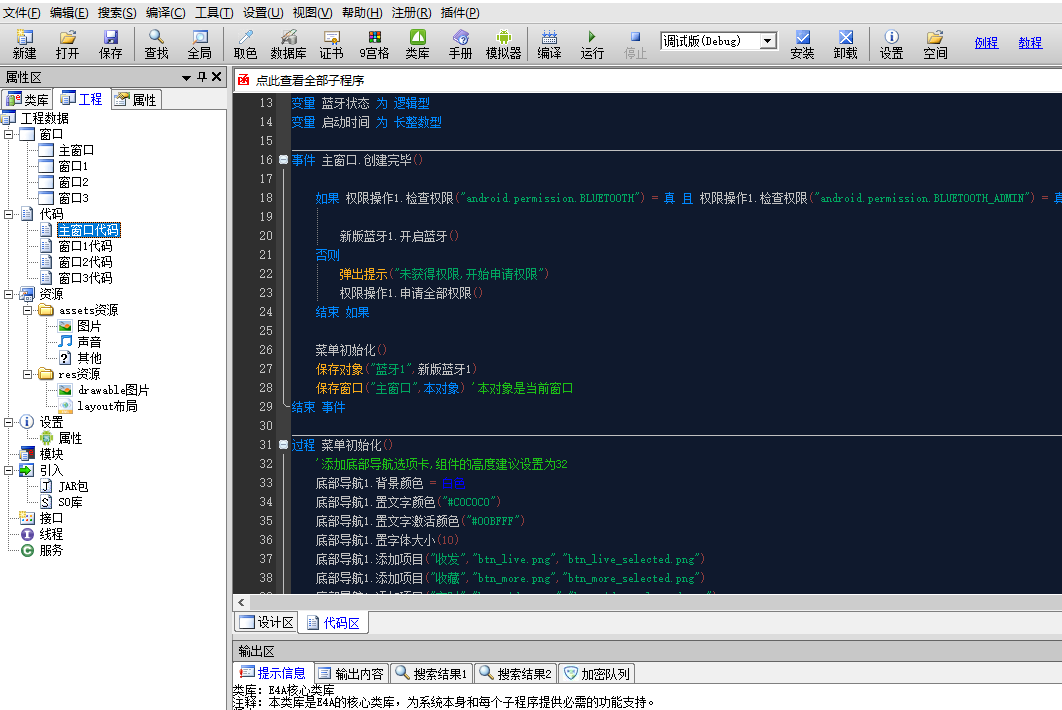Image resolution: width=1062 pixels, height=710 pixels.
Task: Fold the 过程 菜单初始化 code block
Action: [x=283, y=445]
